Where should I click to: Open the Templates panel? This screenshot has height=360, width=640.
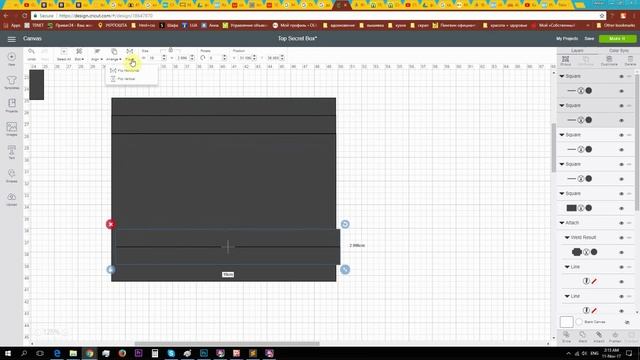point(11,82)
